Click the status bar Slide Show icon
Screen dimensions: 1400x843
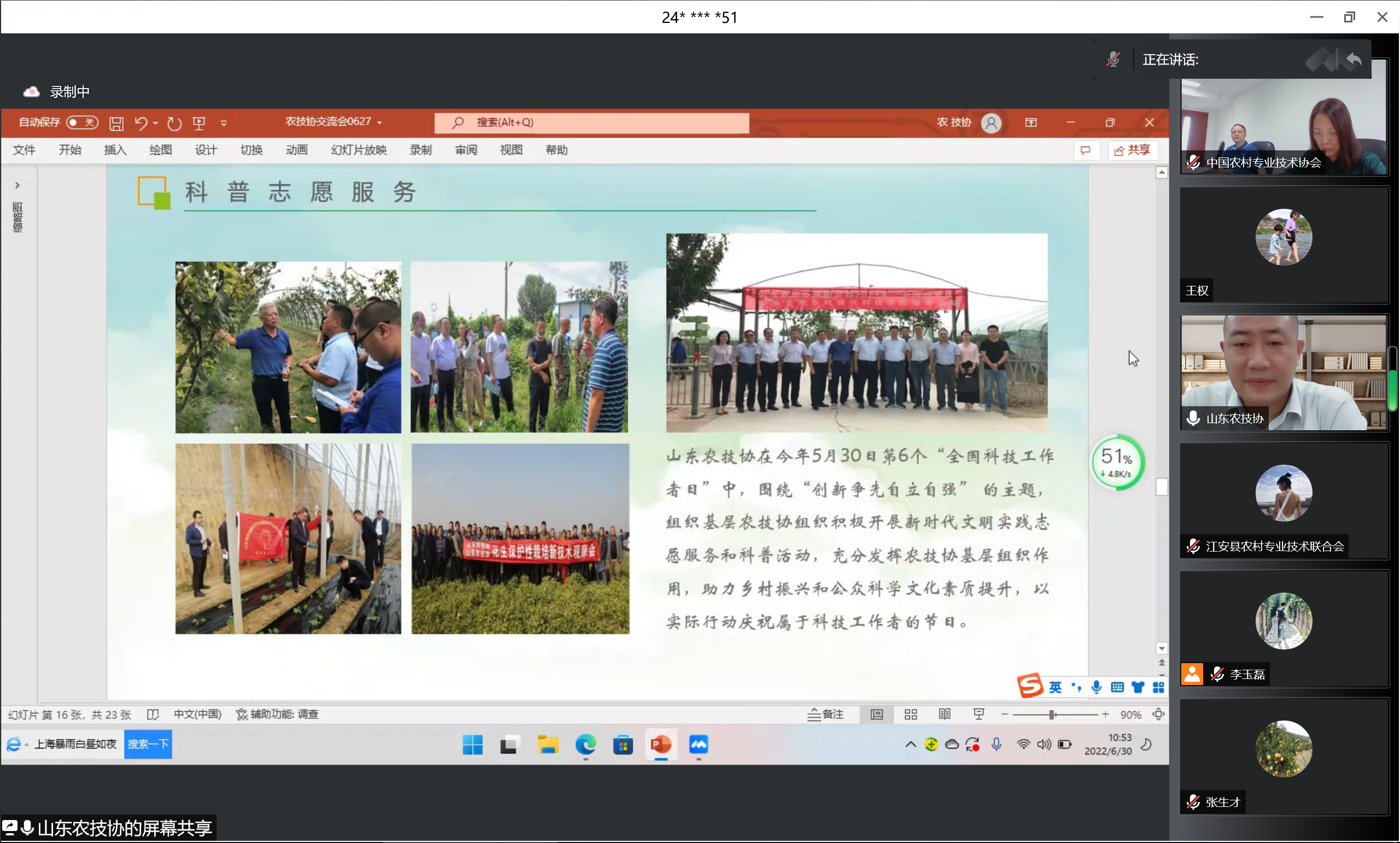pyautogui.click(x=978, y=714)
